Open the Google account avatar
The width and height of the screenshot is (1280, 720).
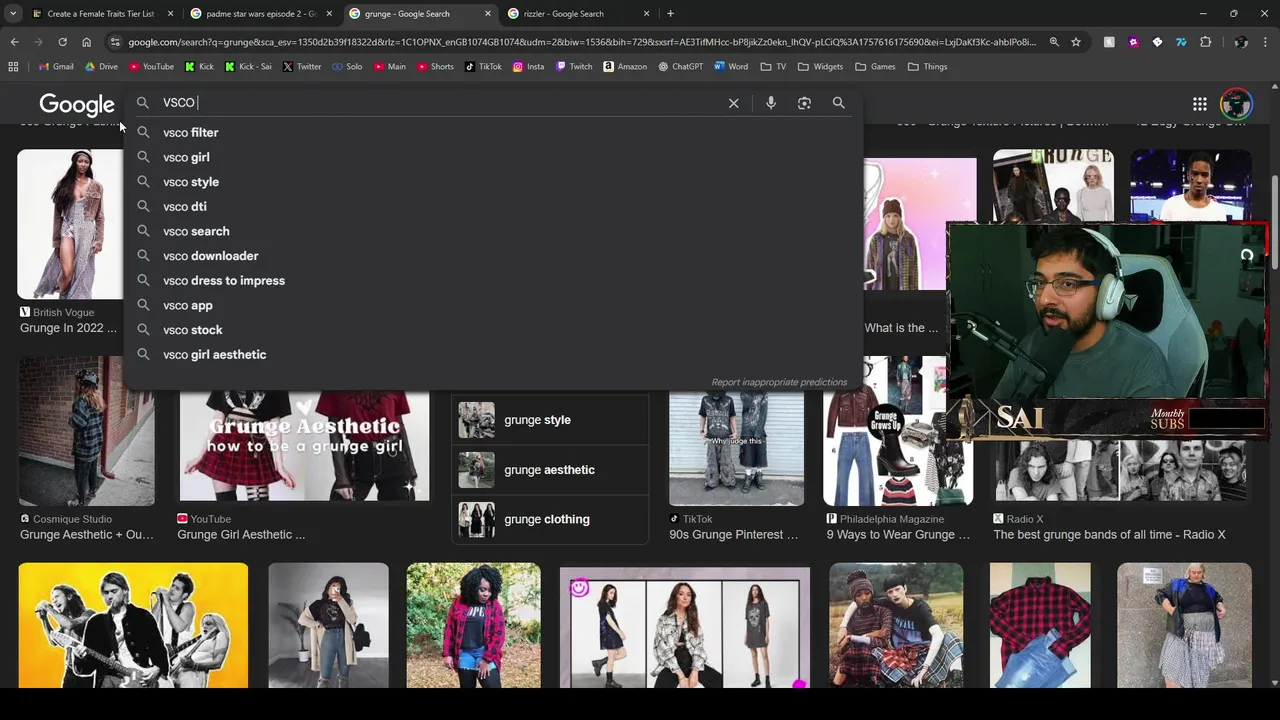pyautogui.click(x=1236, y=104)
